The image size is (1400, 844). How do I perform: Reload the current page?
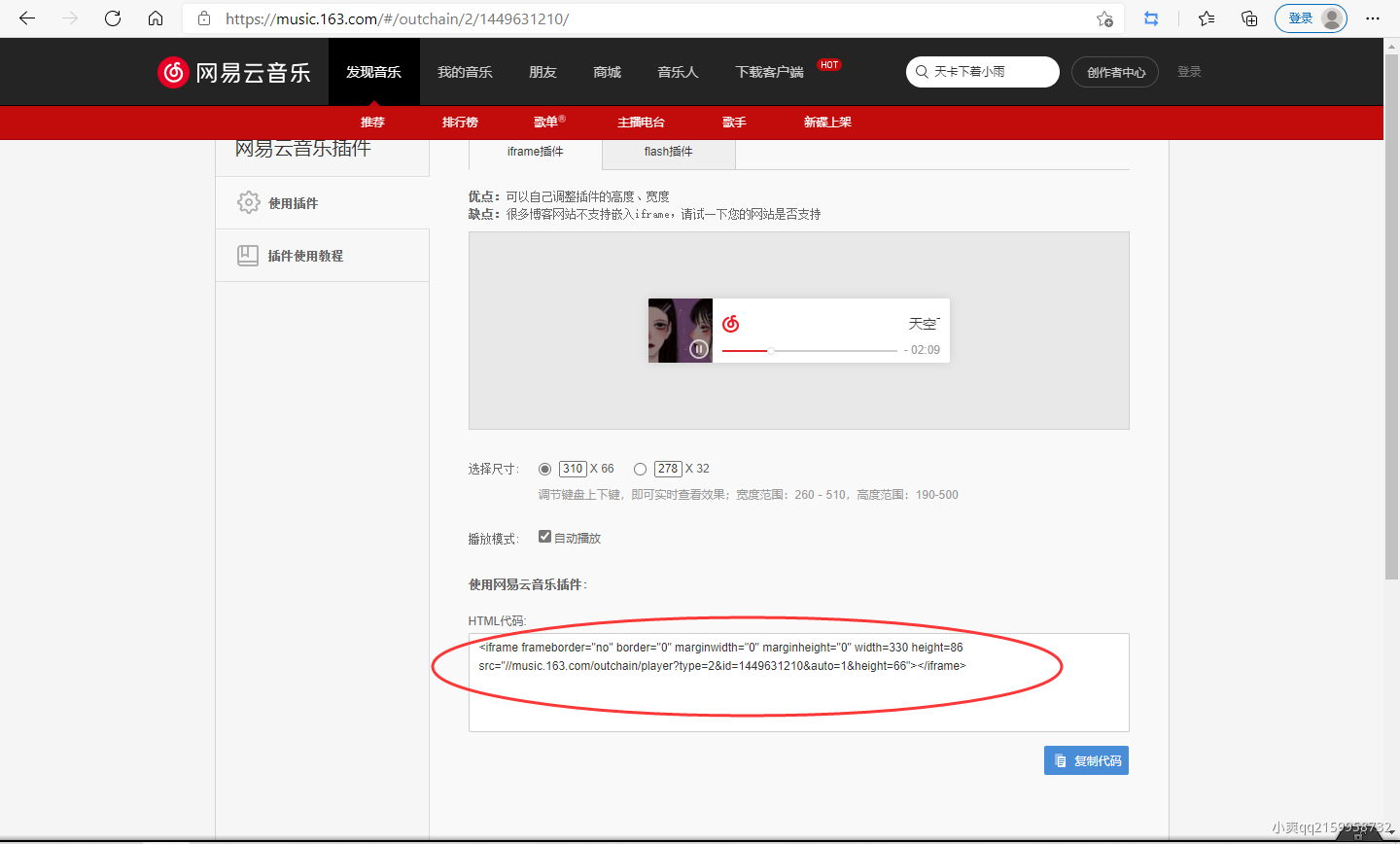pyautogui.click(x=113, y=18)
